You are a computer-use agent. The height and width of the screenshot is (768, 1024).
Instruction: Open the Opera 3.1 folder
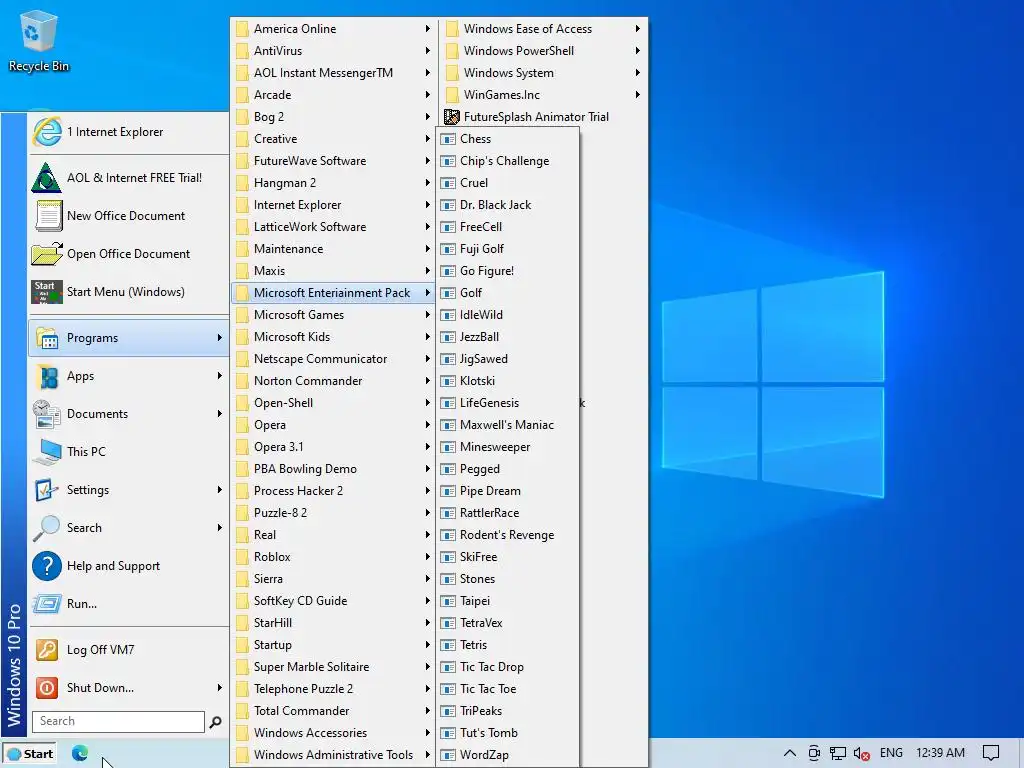(333, 447)
